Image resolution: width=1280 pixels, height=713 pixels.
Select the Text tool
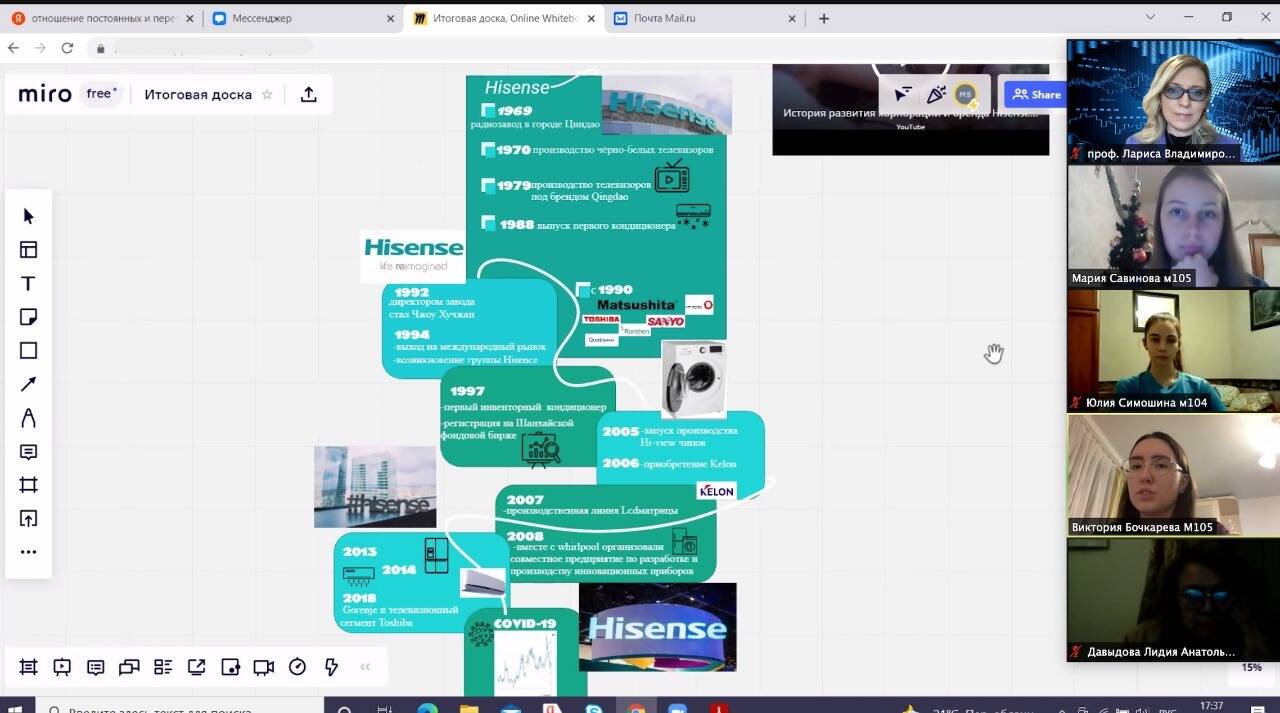pyautogui.click(x=28, y=283)
